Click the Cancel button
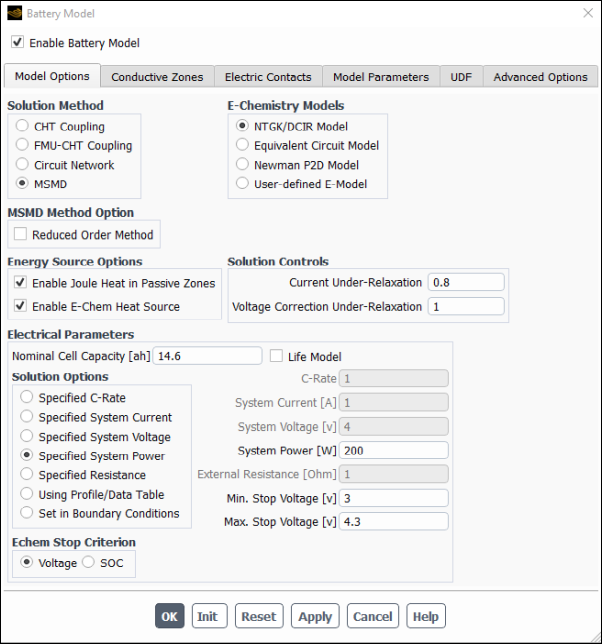Viewport: 602px width, 644px height. point(372,616)
